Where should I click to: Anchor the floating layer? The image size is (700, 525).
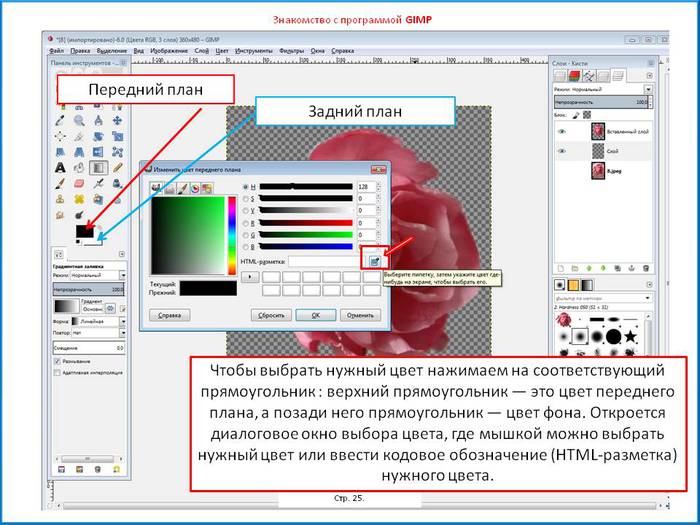632,268
